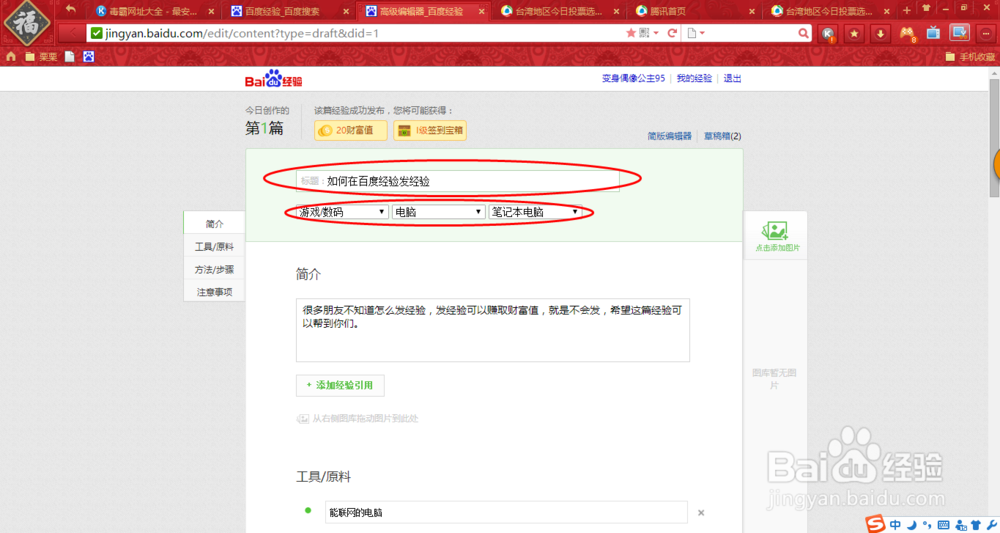
Task: Toggle Sogou half/full-width moon icon
Action: pyautogui.click(x=912, y=525)
